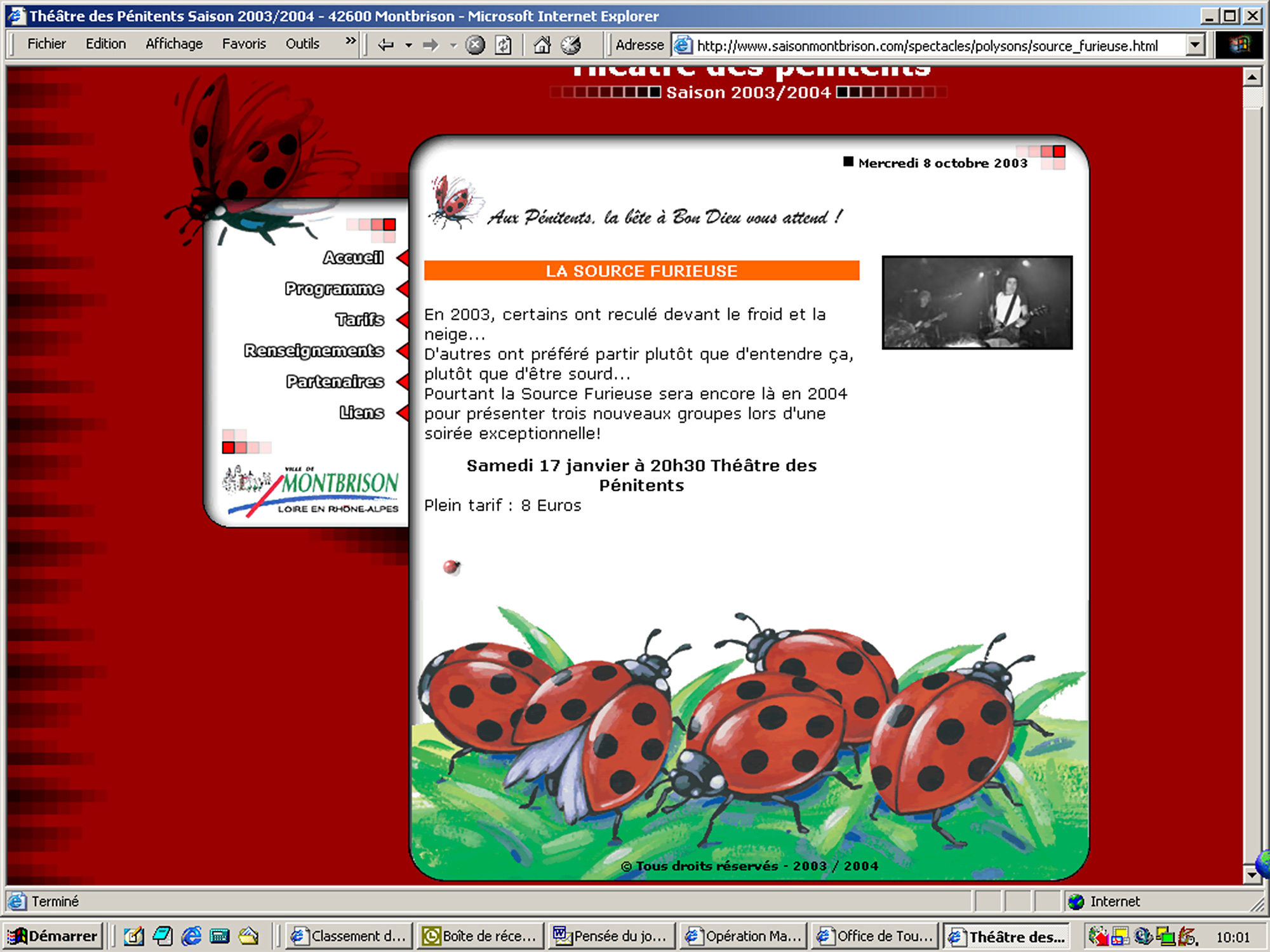Expand the hidden menu items chevron

pos(351,42)
